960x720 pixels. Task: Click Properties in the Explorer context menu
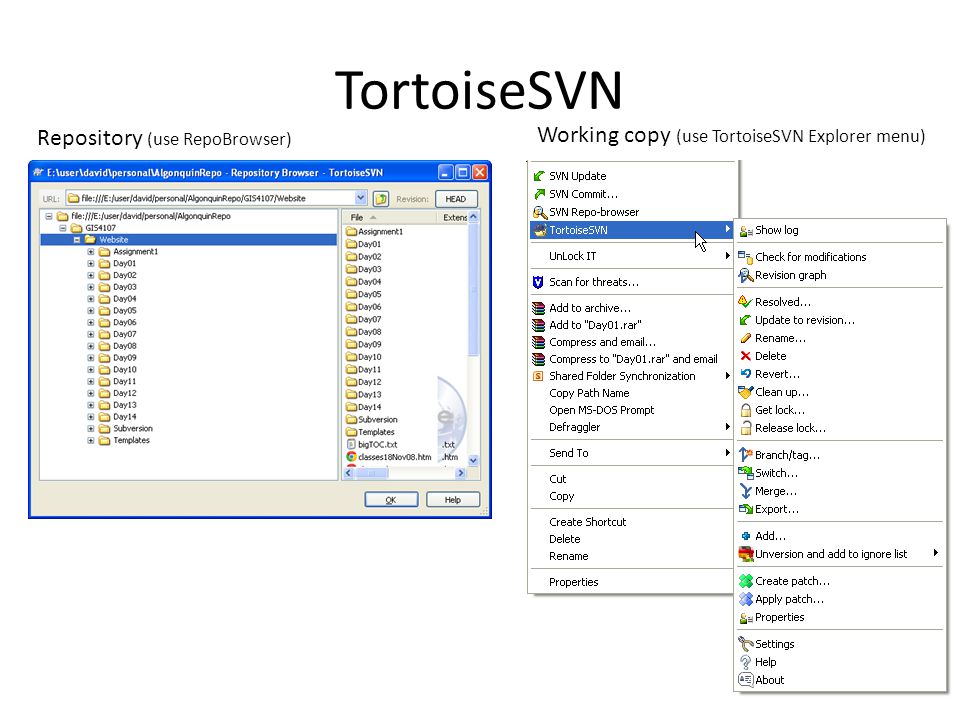coord(632,582)
